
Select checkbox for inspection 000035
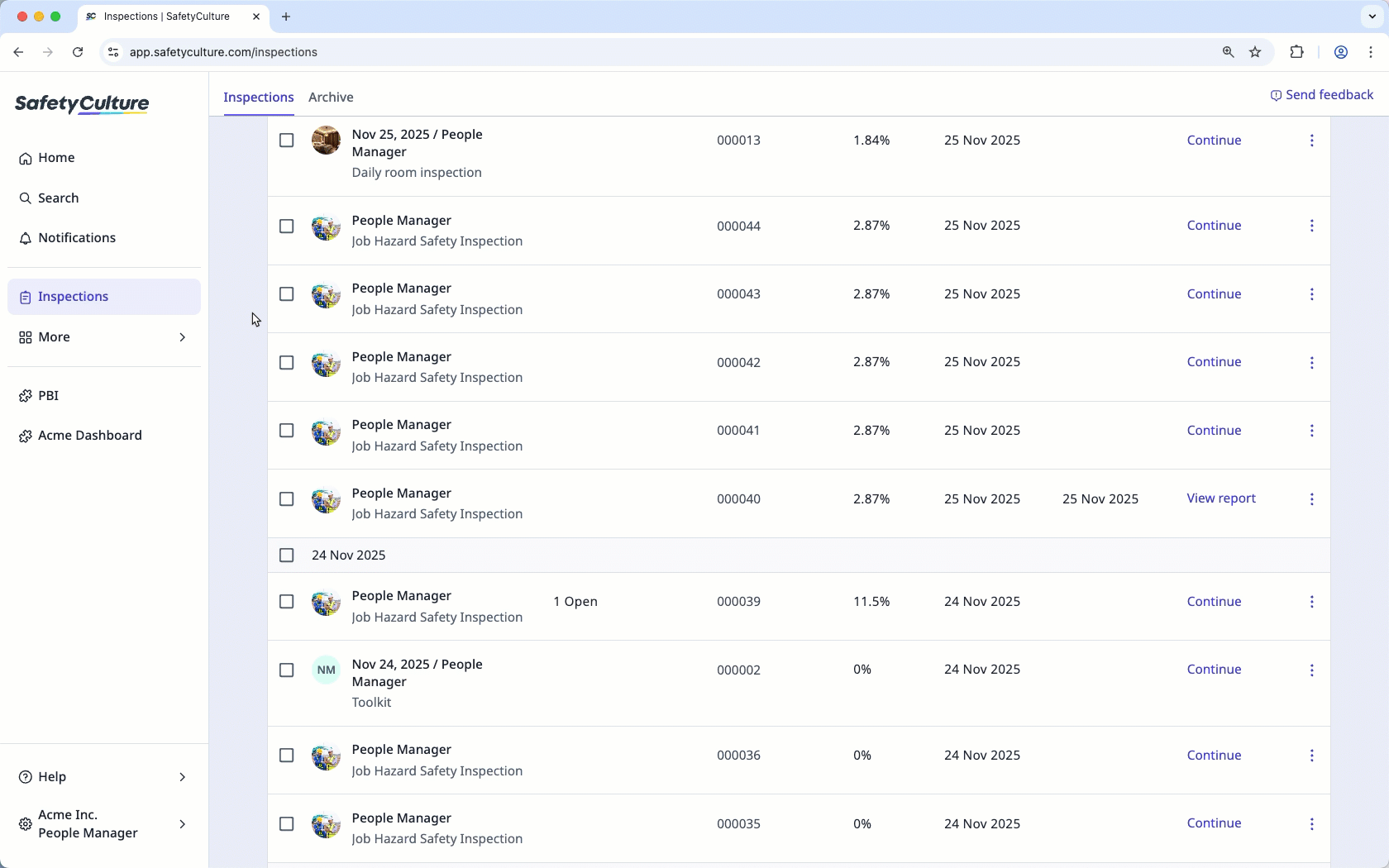pyautogui.click(x=286, y=824)
